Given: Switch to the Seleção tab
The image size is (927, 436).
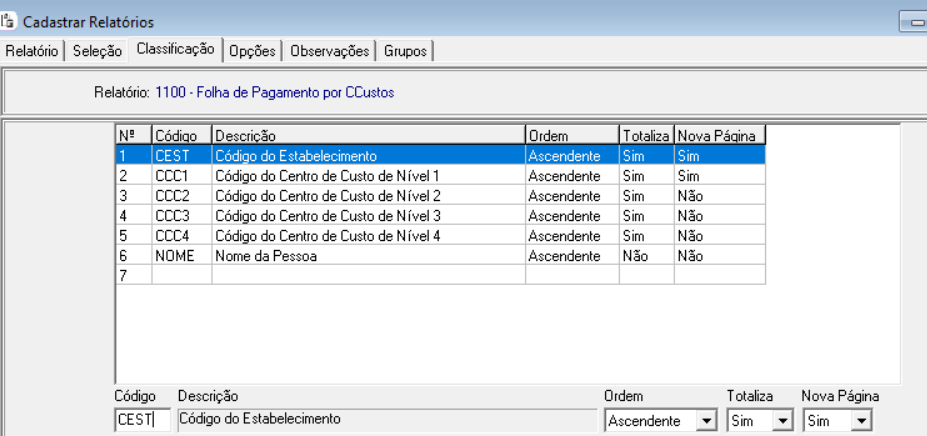Looking at the screenshot, I should pos(98,51).
